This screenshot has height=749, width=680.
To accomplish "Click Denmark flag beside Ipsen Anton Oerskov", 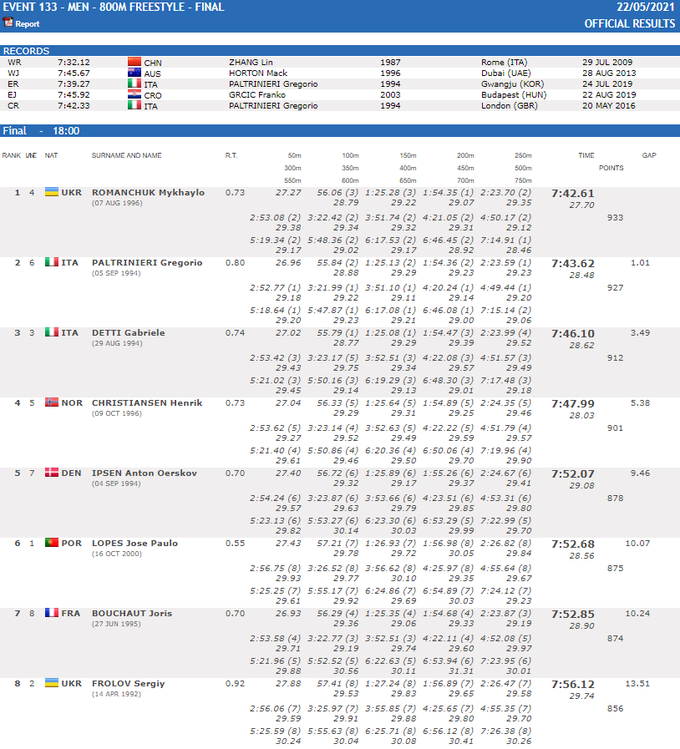I will pos(51,472).
